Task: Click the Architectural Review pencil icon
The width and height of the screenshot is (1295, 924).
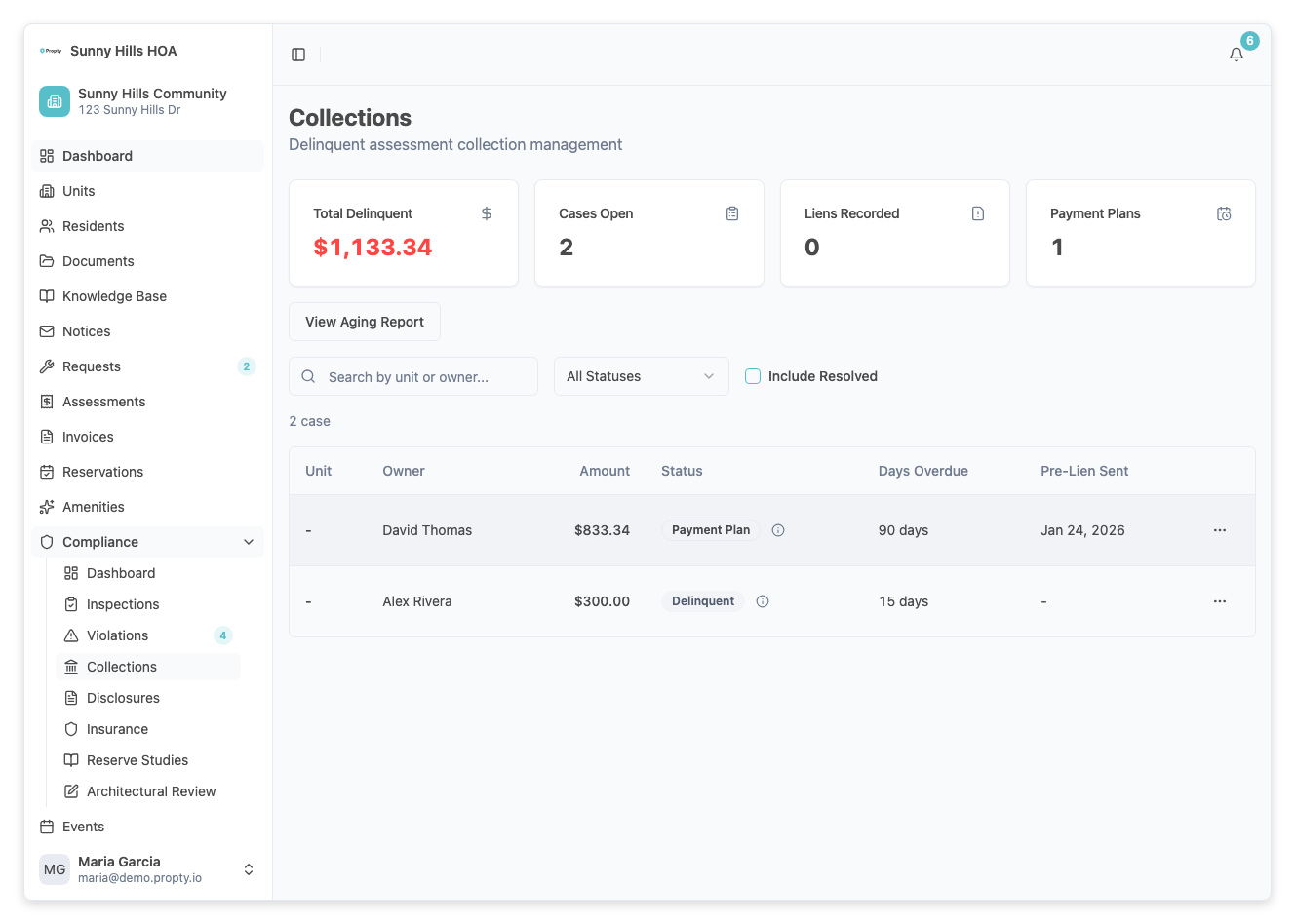Action: [71, 791]
